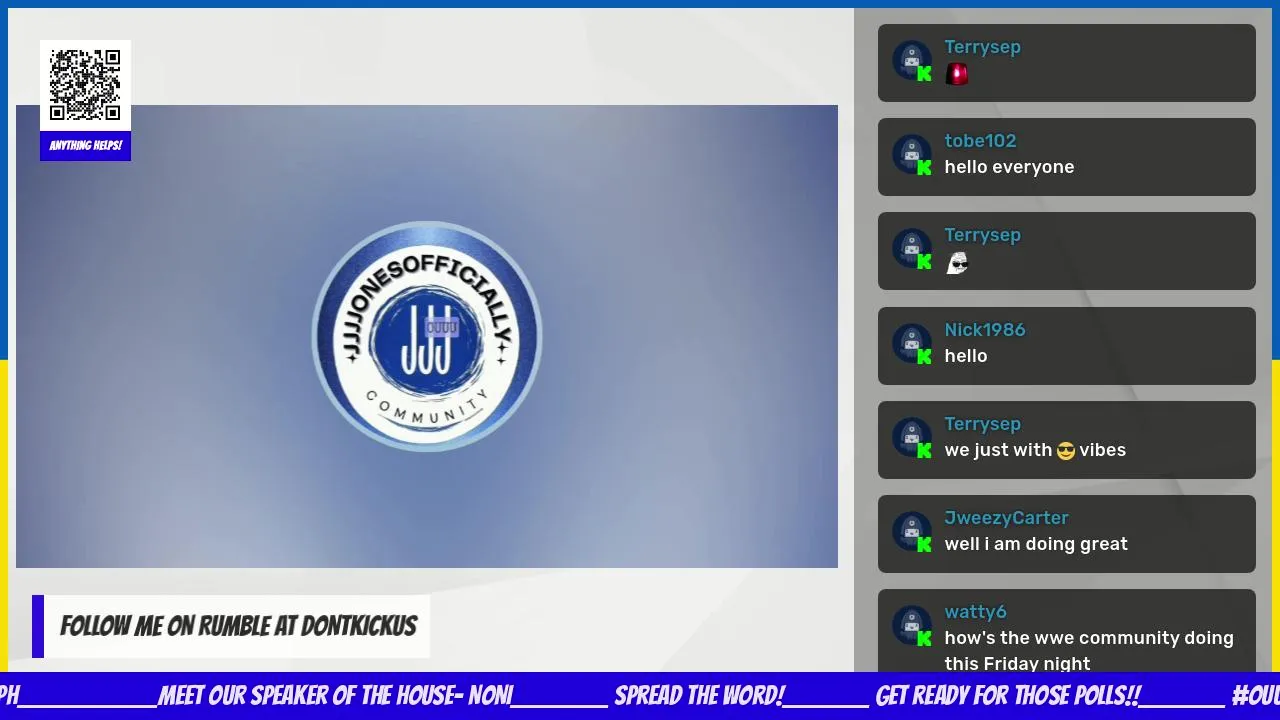Click the avatar beside JweezyCarter's message

(912, 532)
